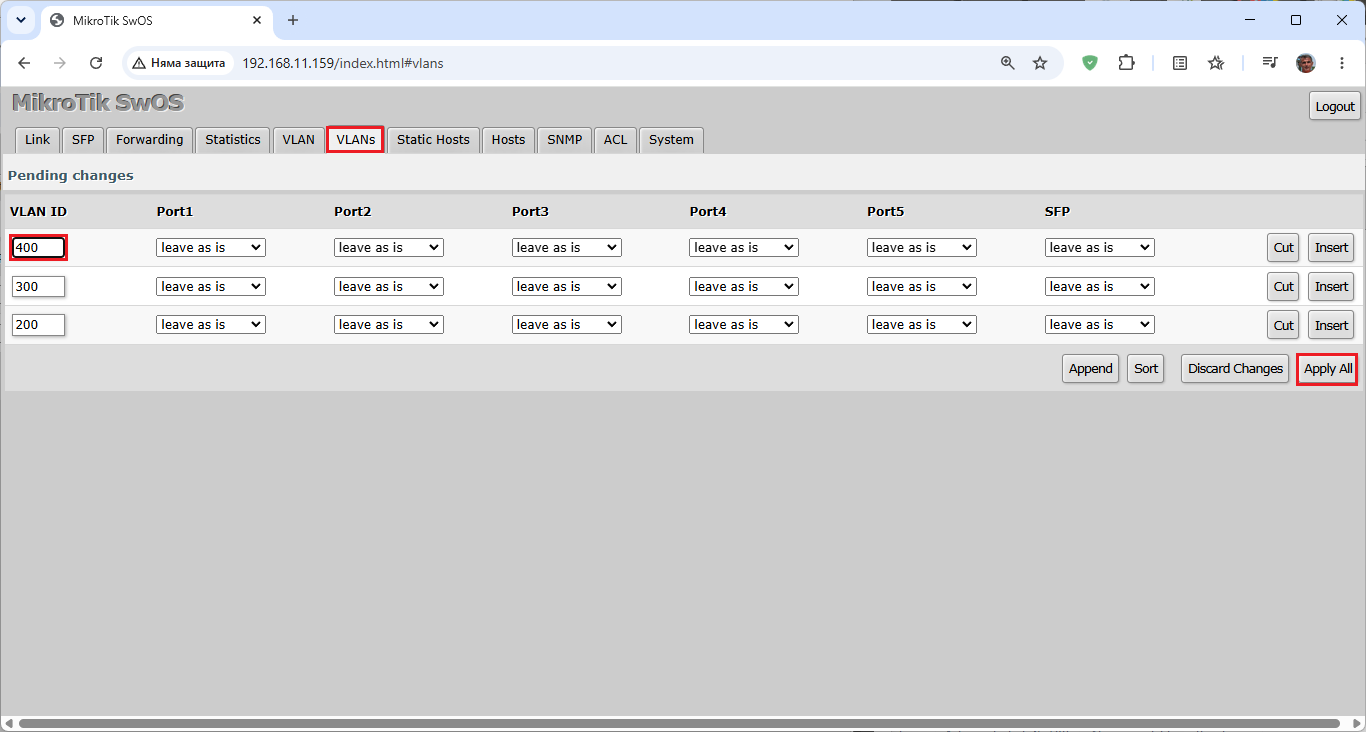Discard the pending changes
This screenshot has width=1366, height=732.
click(x=1235, y=369)
